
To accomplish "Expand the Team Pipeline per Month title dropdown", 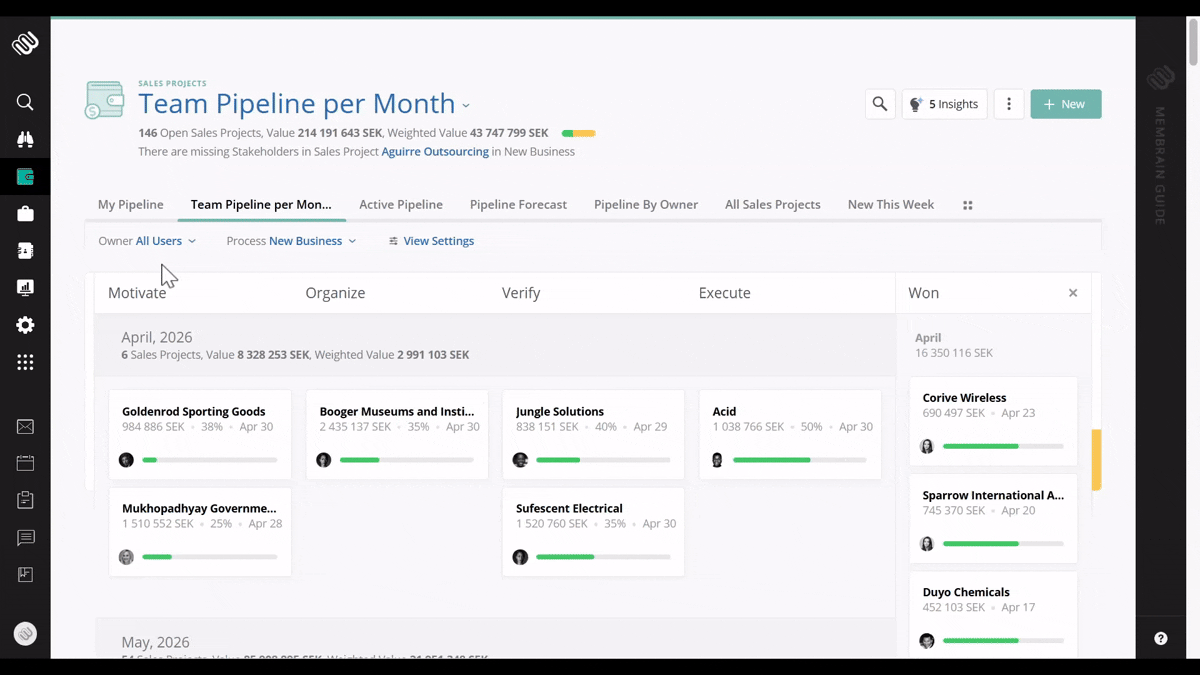I will coord(466,105).
